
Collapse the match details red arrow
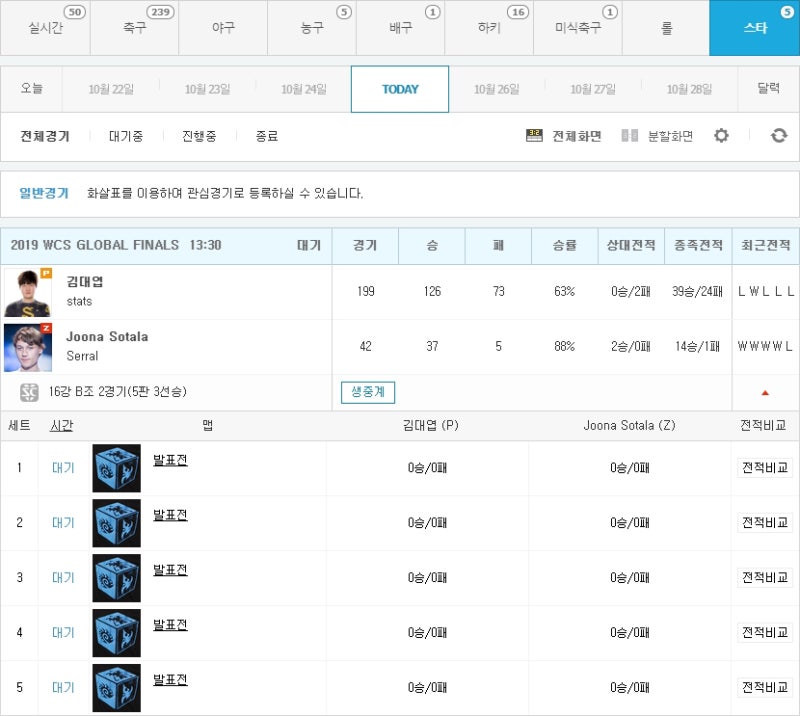coord(765,392)
